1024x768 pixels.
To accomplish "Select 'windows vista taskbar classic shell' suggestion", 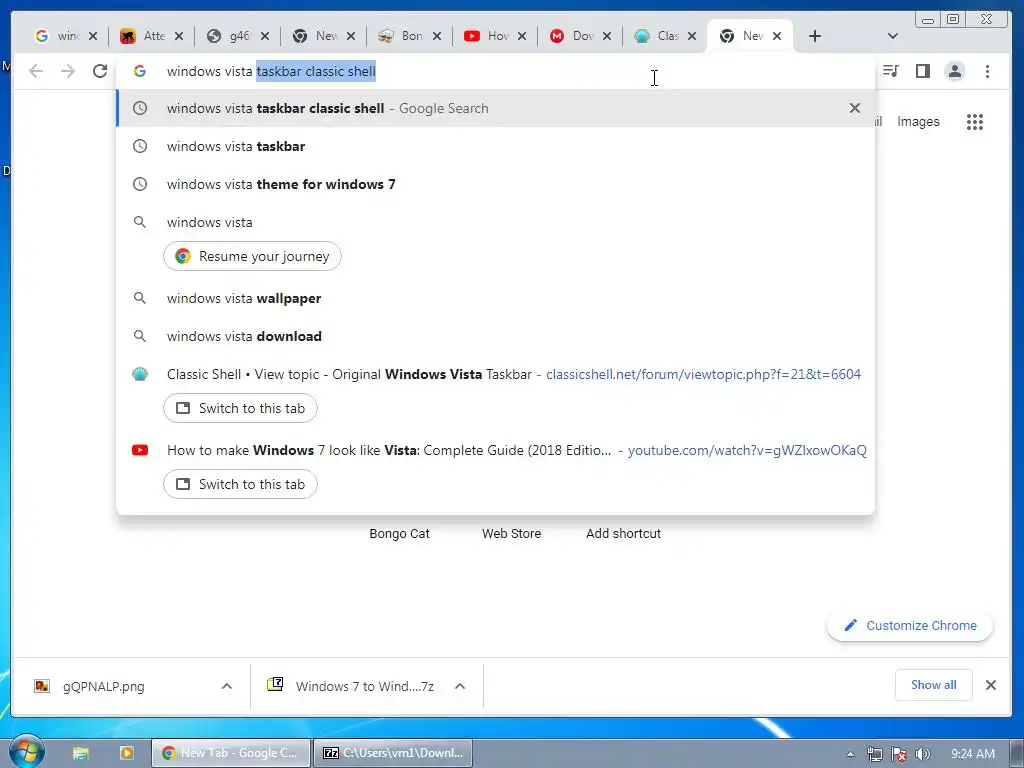I will (496, 108).
